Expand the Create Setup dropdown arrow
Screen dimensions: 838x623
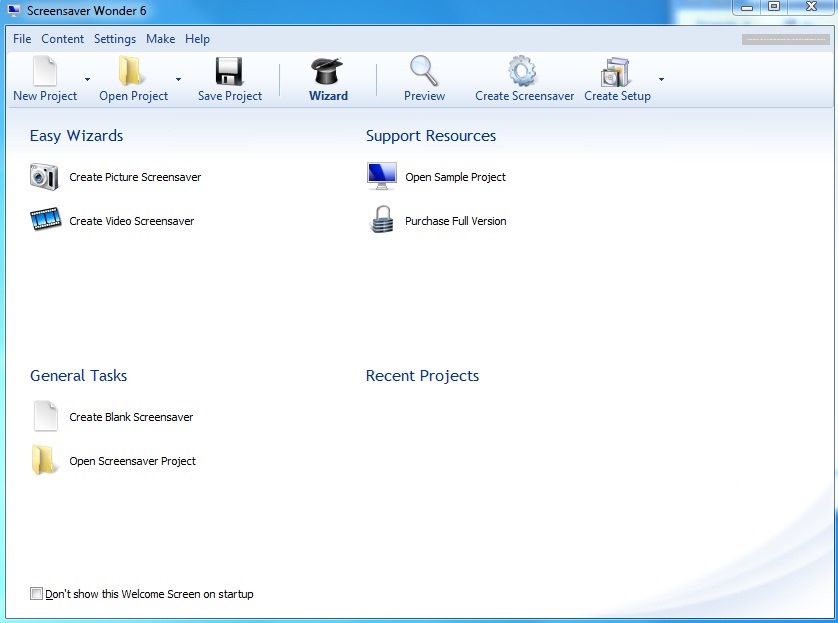coord(661,79)
